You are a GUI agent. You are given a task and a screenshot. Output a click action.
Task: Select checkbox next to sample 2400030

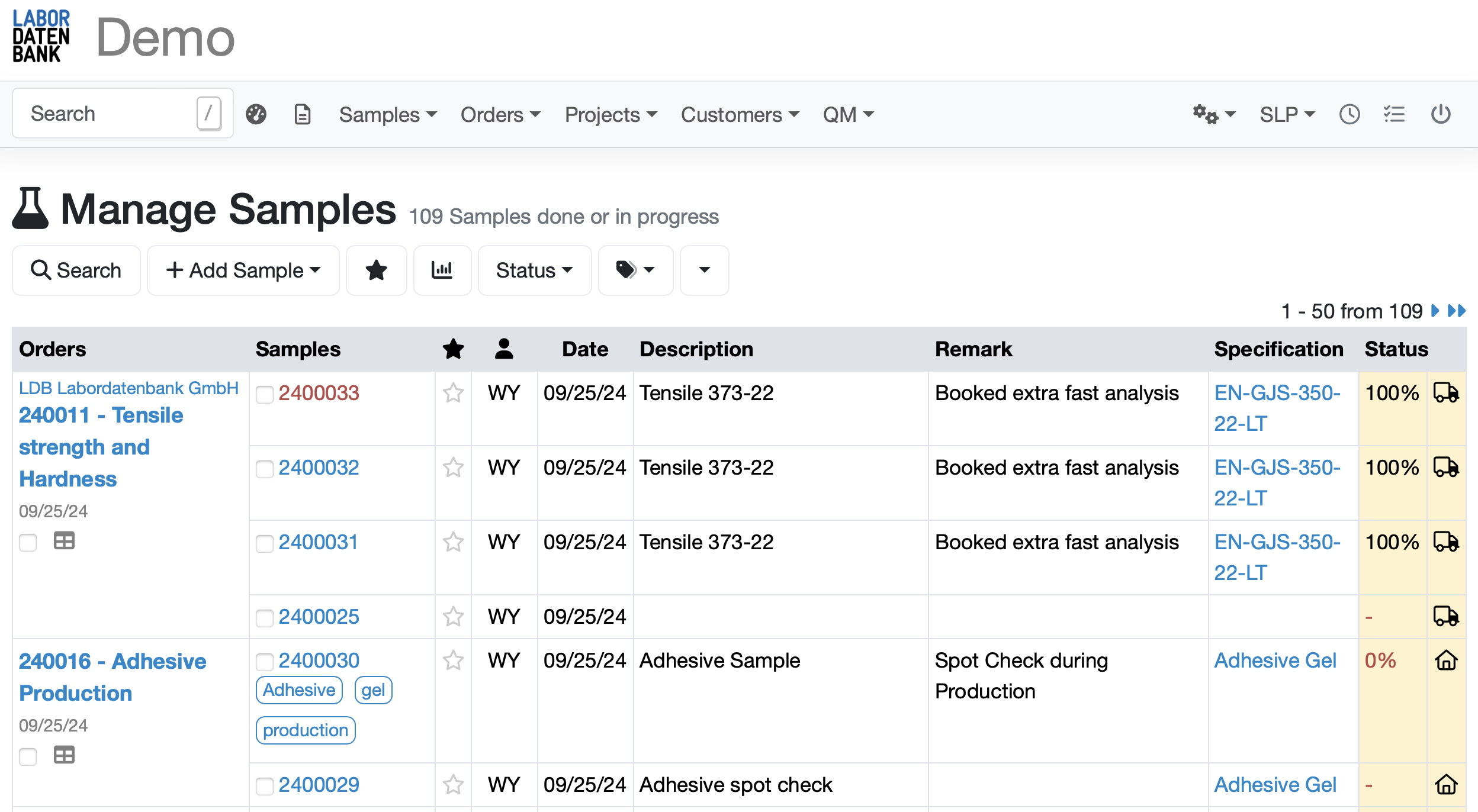[264, 662]
